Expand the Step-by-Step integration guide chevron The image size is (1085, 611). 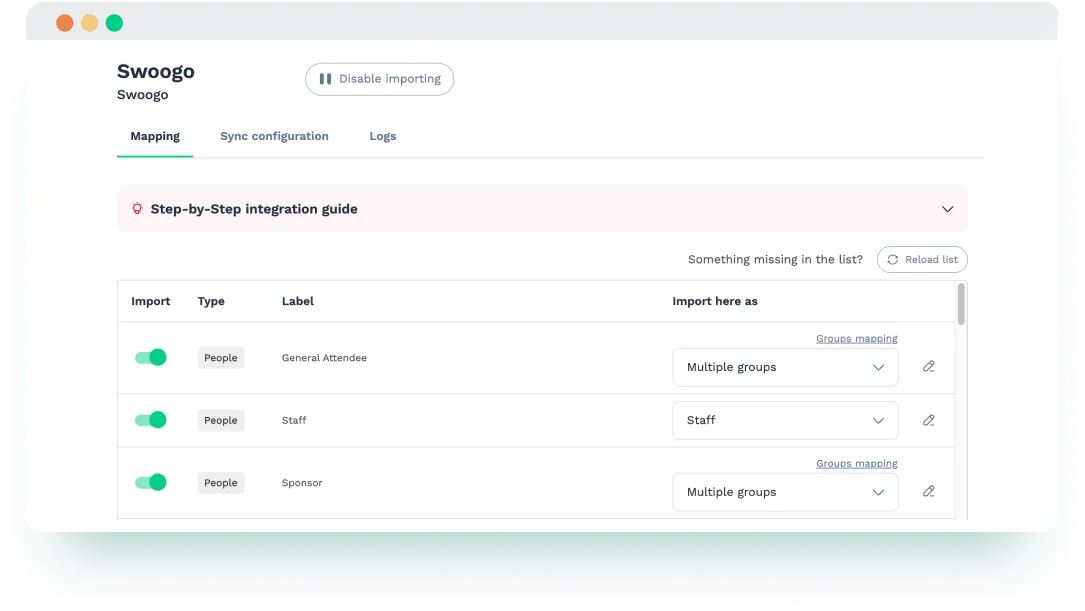[x=947, y=209]
